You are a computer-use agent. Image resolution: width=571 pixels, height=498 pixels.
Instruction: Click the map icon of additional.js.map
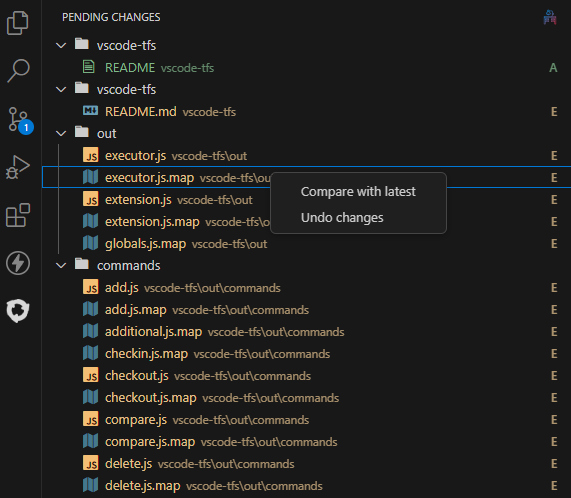tap(90, 331)
